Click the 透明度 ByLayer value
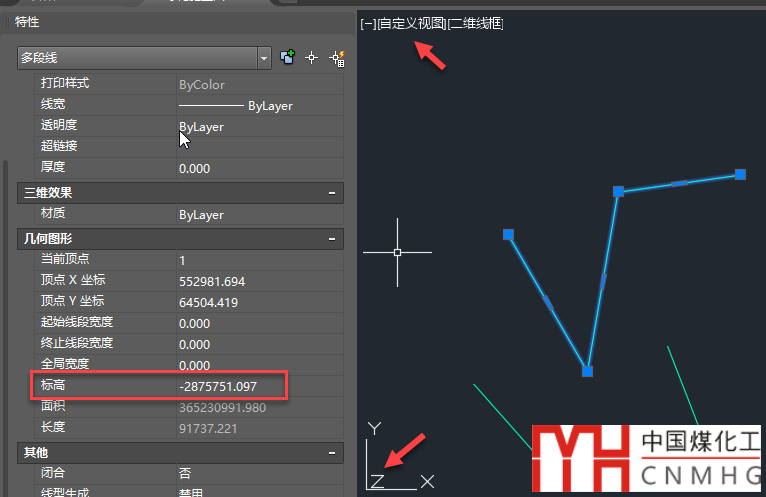The height and width of the screenshot is (497, 766). [201, 127]
